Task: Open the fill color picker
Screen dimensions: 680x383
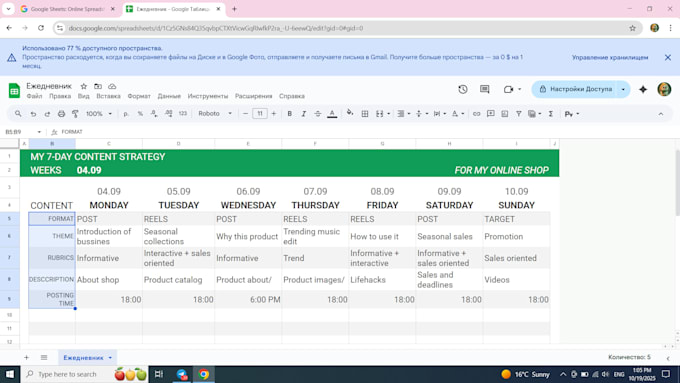Action: [x=350, y=113]
